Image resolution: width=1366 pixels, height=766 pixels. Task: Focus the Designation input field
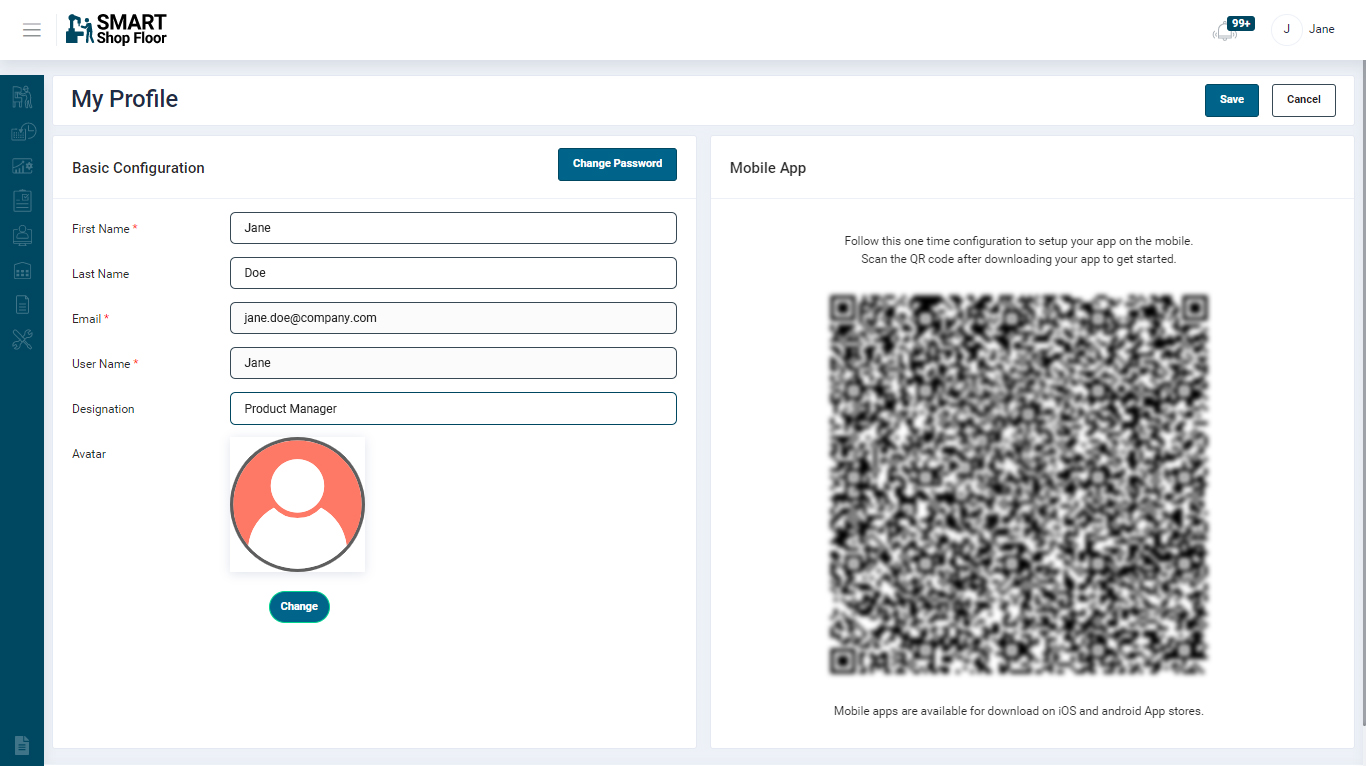pyautogui.click(x=453, y=409)
